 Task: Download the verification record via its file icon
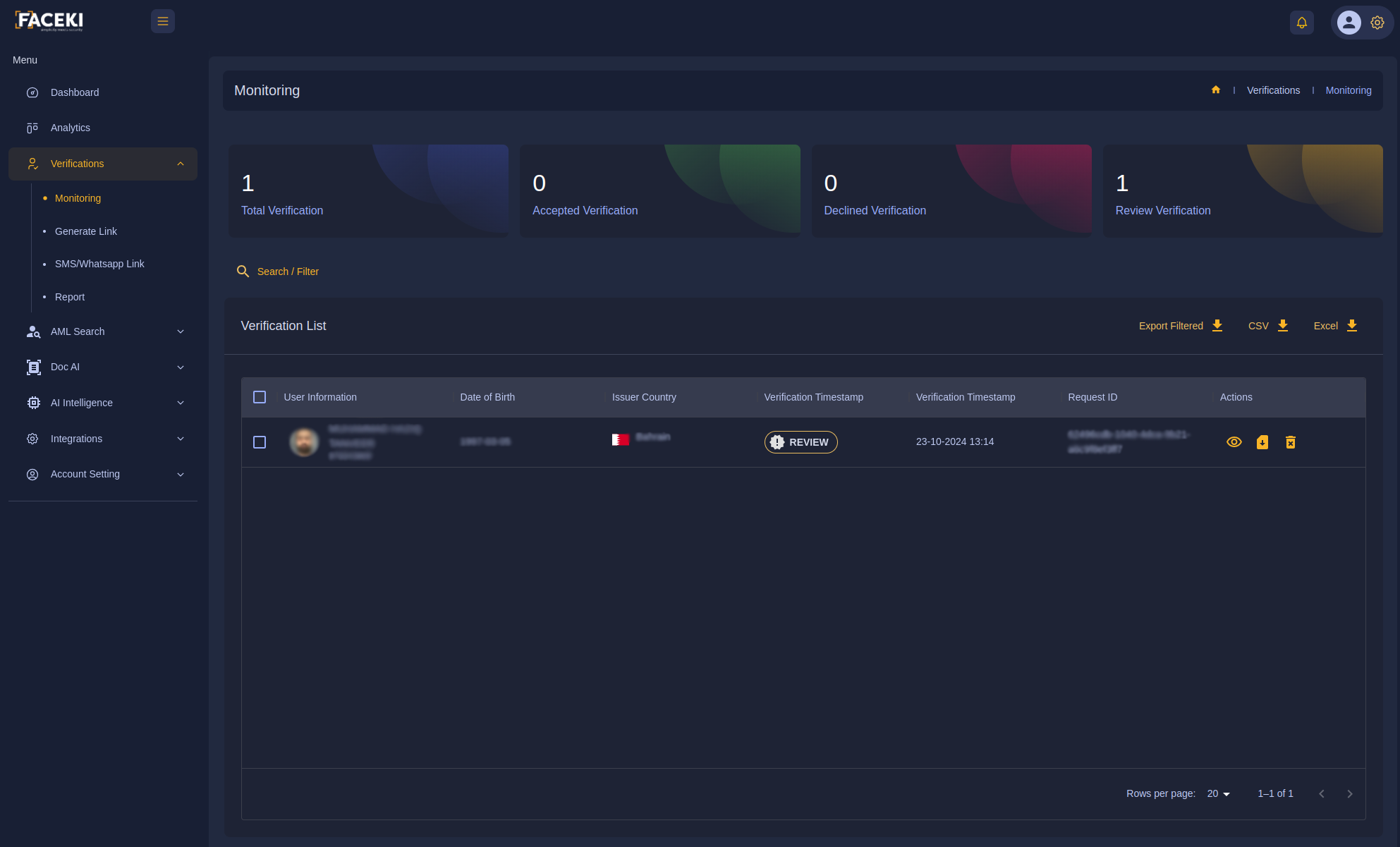[x=1262, y=442]
